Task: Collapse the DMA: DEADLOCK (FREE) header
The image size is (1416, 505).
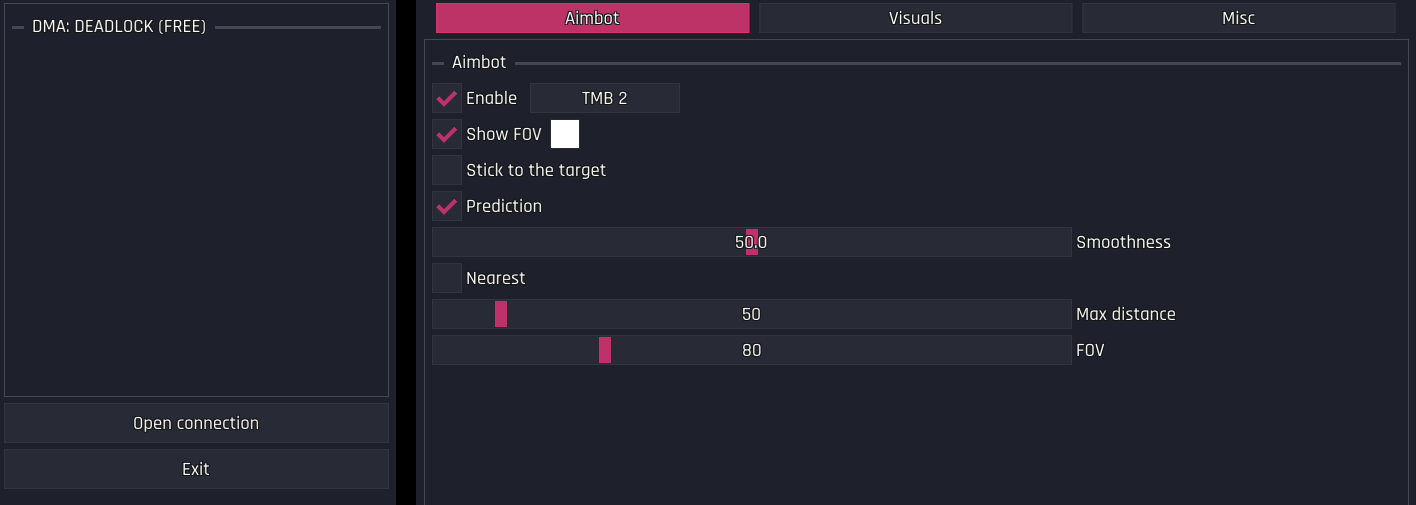Action: [119, 27]
